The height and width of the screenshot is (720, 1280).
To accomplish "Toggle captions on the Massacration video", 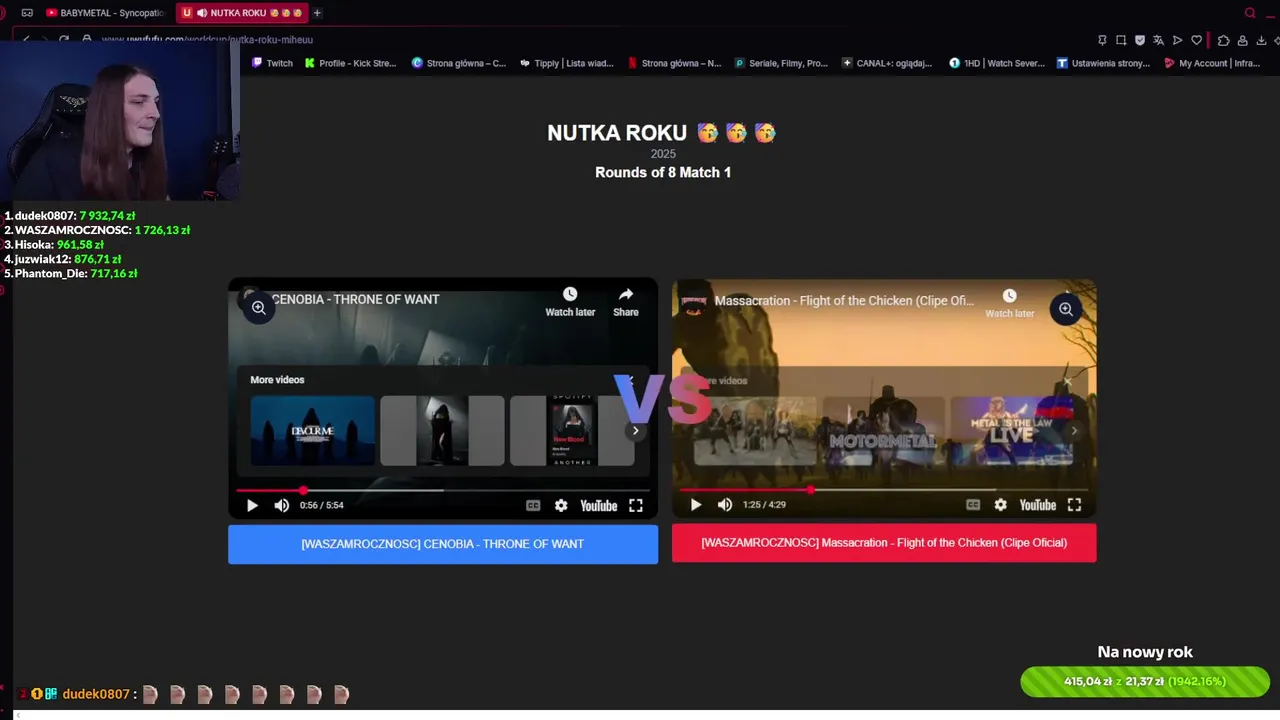I will click(973, 505).
